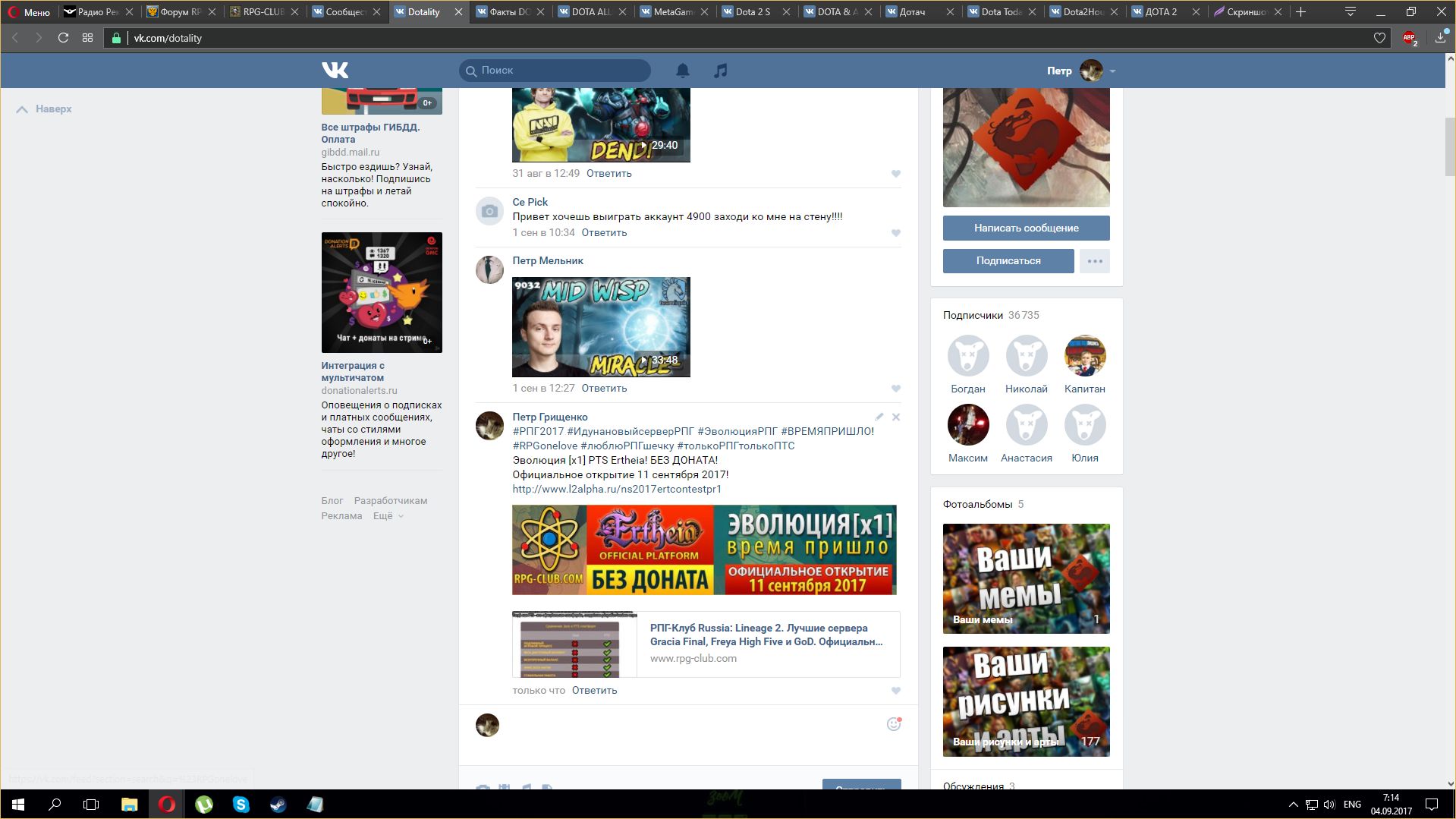The image size is (1456, 819).
Task: Like the 31 авг post with heart
Action: click(896, 174)
